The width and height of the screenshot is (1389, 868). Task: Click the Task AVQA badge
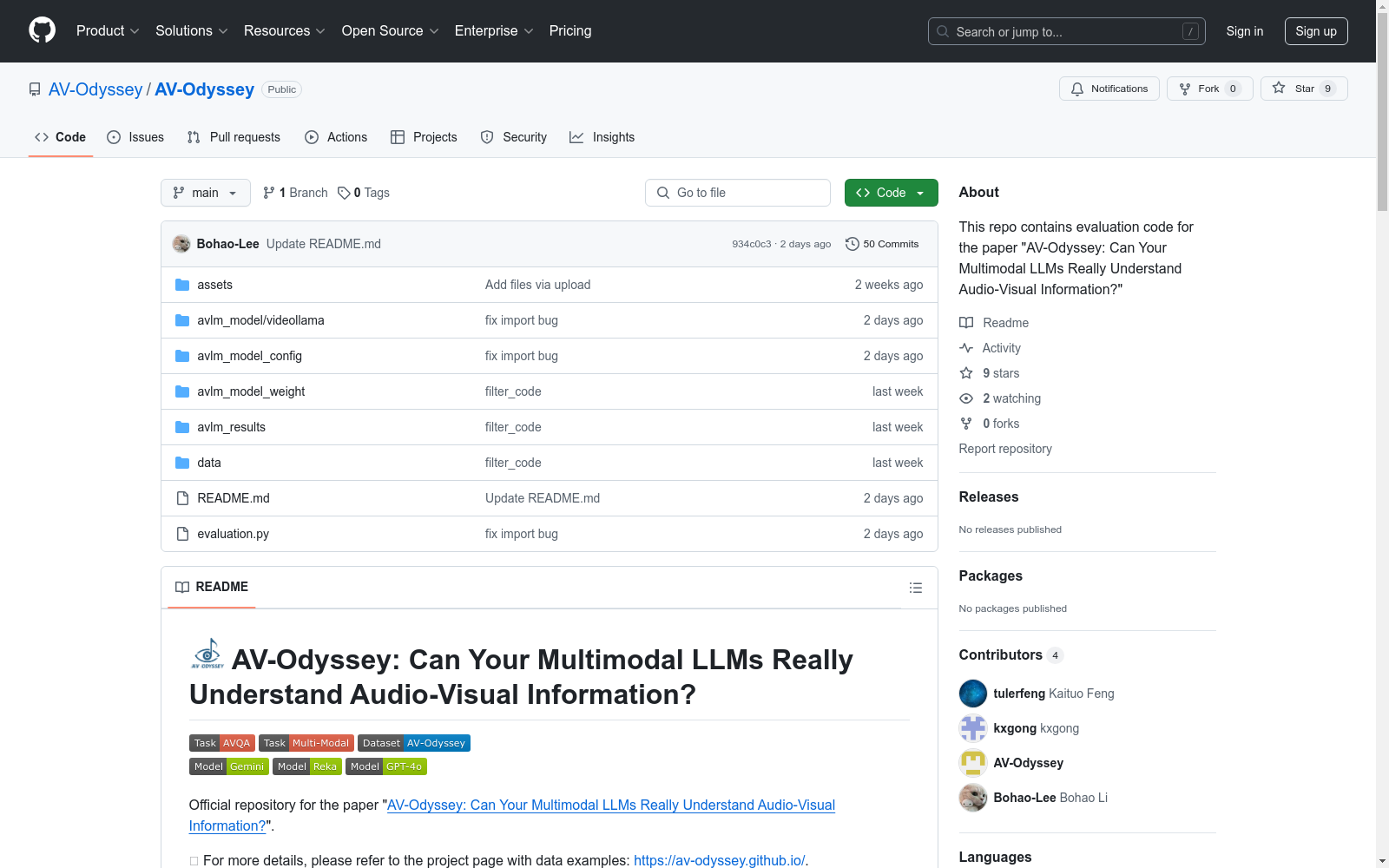tap(222, 743)
